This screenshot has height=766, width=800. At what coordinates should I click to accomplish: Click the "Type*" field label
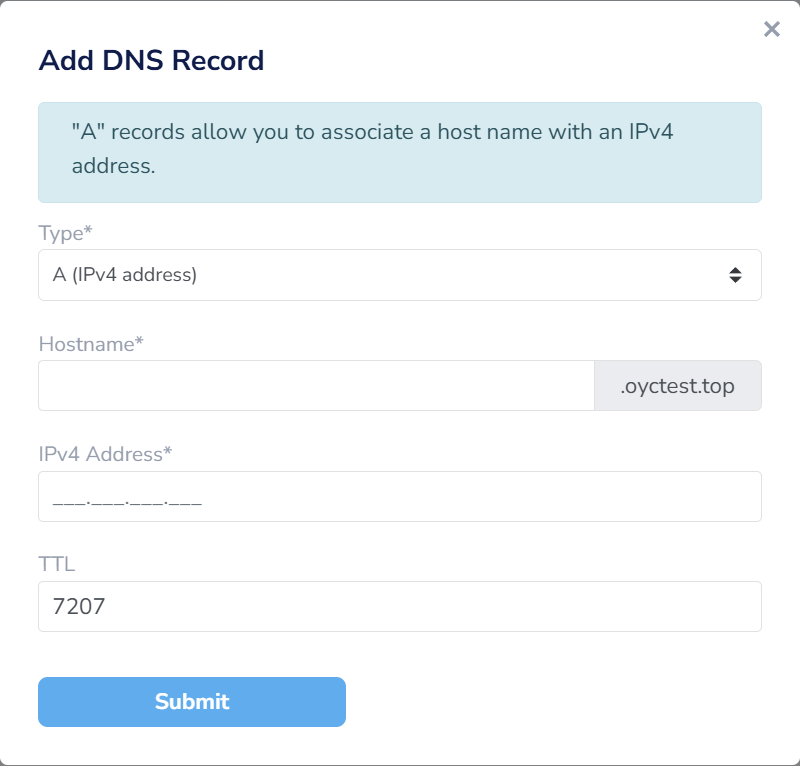point(65,233)
